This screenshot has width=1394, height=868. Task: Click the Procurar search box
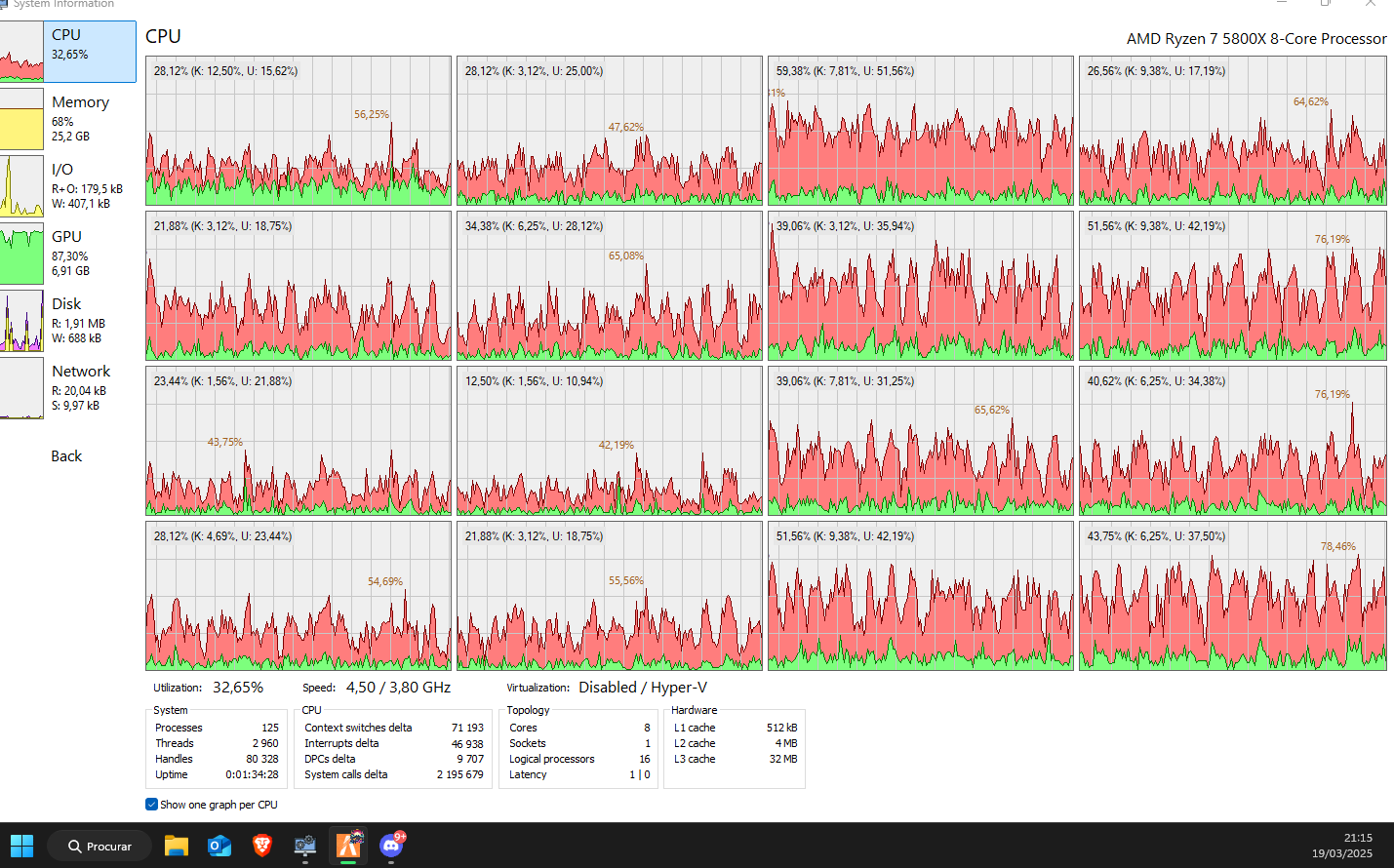[100, 846]
